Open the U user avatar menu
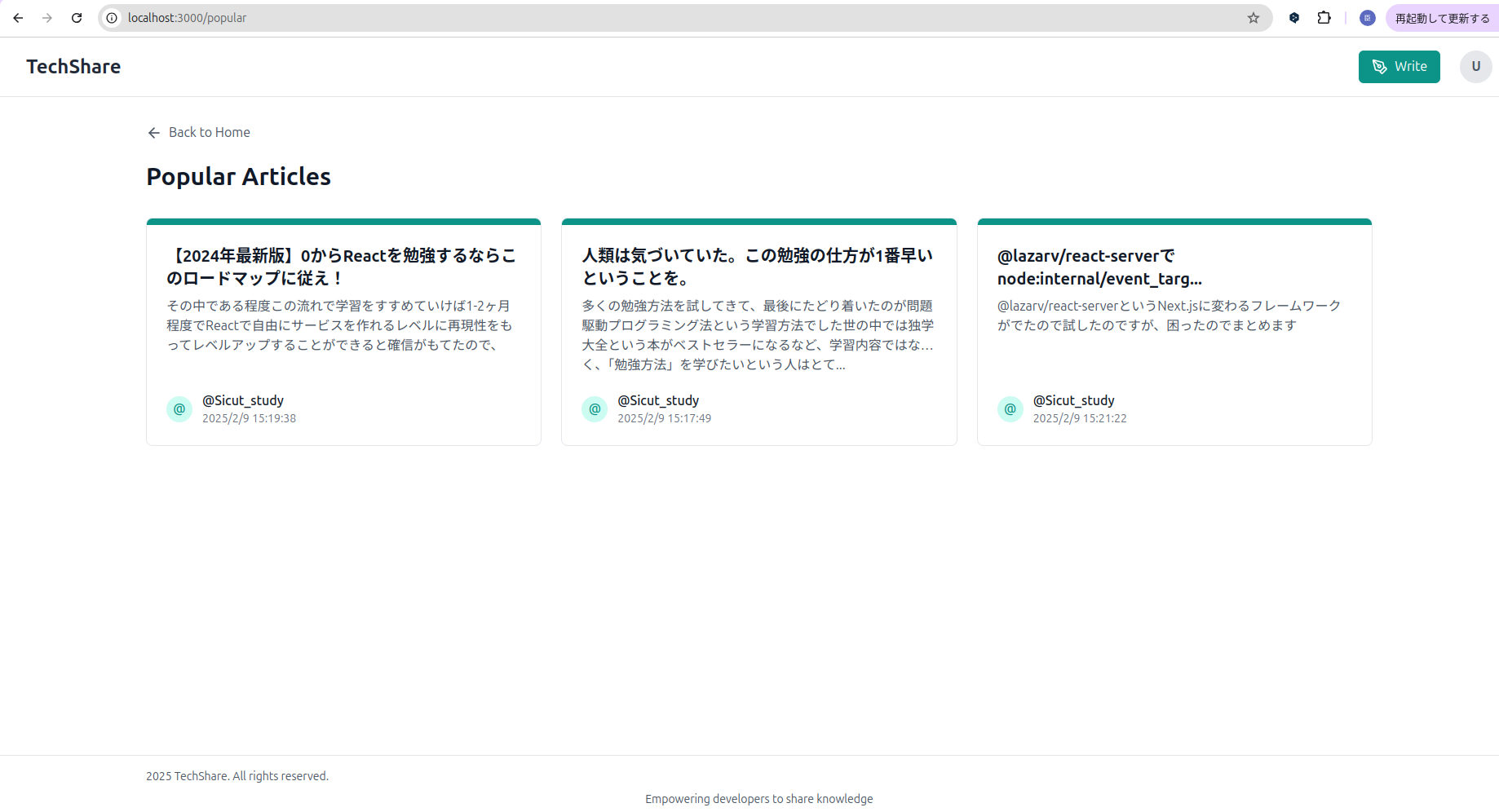The image size is (1499, 812). click(1476, 67)
